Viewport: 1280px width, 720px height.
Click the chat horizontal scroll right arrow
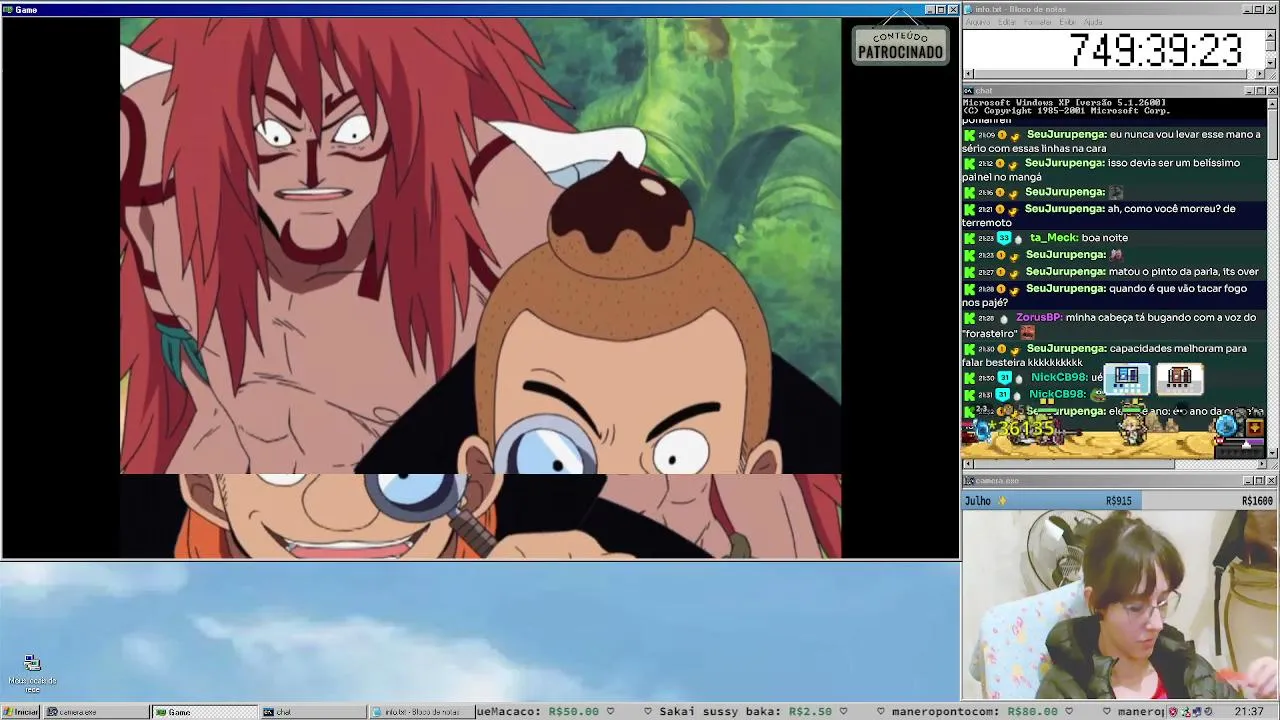click(1261, 464)
